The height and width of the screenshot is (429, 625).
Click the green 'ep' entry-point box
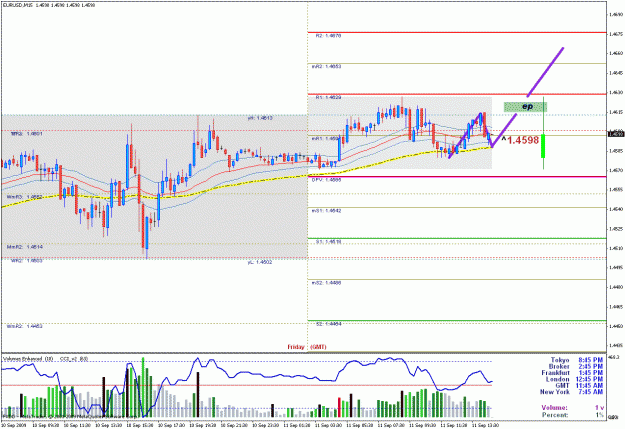click(525, 106)
